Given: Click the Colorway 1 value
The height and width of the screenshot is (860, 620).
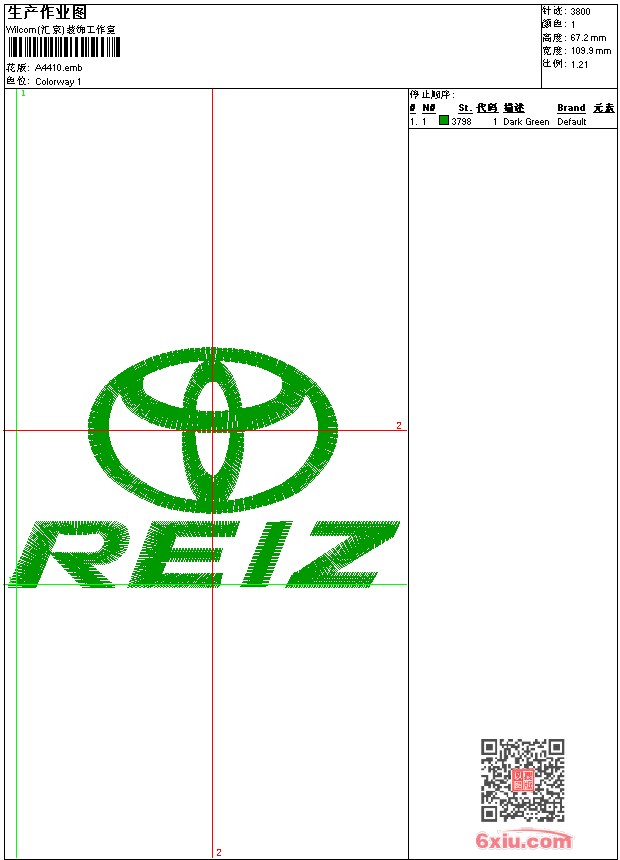Looking at the screenshot, I should tap(58, 82).
